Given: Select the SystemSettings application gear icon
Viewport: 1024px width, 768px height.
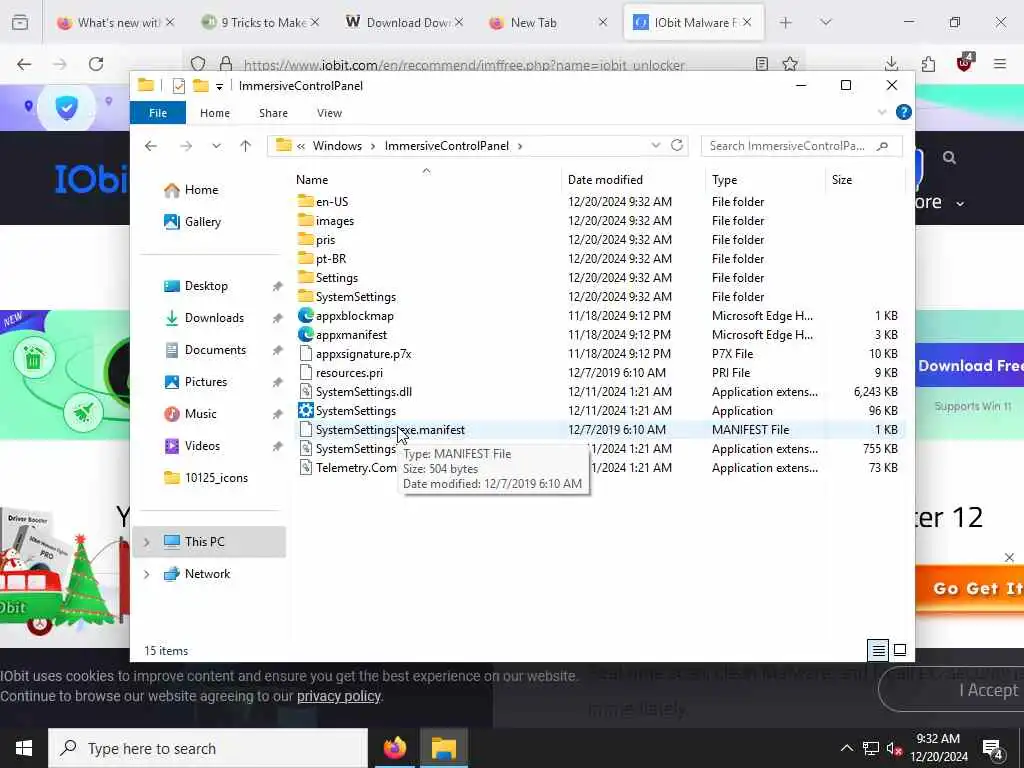Looking at the screenshot, I should pyautogui.click(x=306, y=410).
